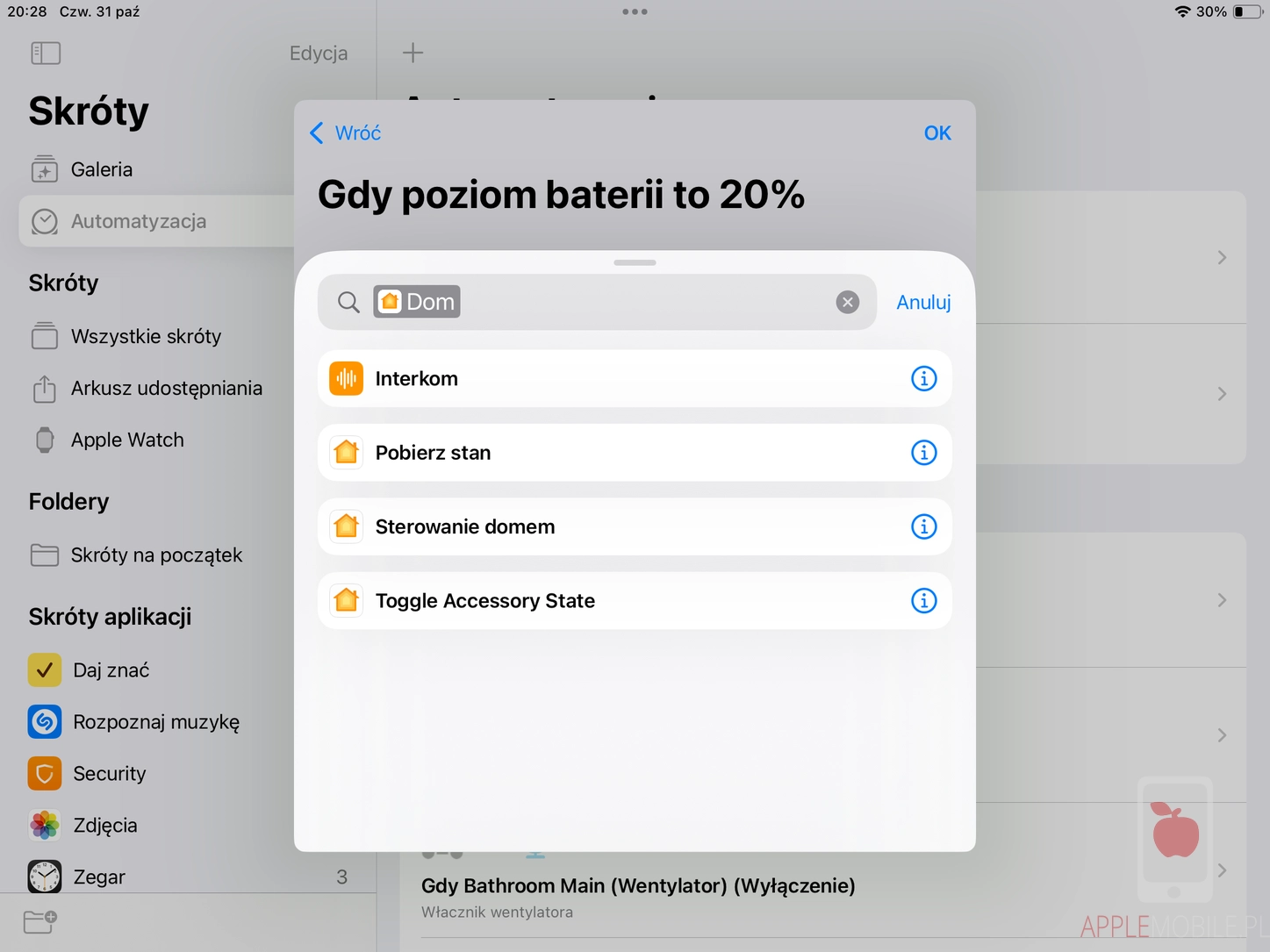Open Galeria in the sidebar
Screen dimensions: 1270x952
(x=102, y=169)
